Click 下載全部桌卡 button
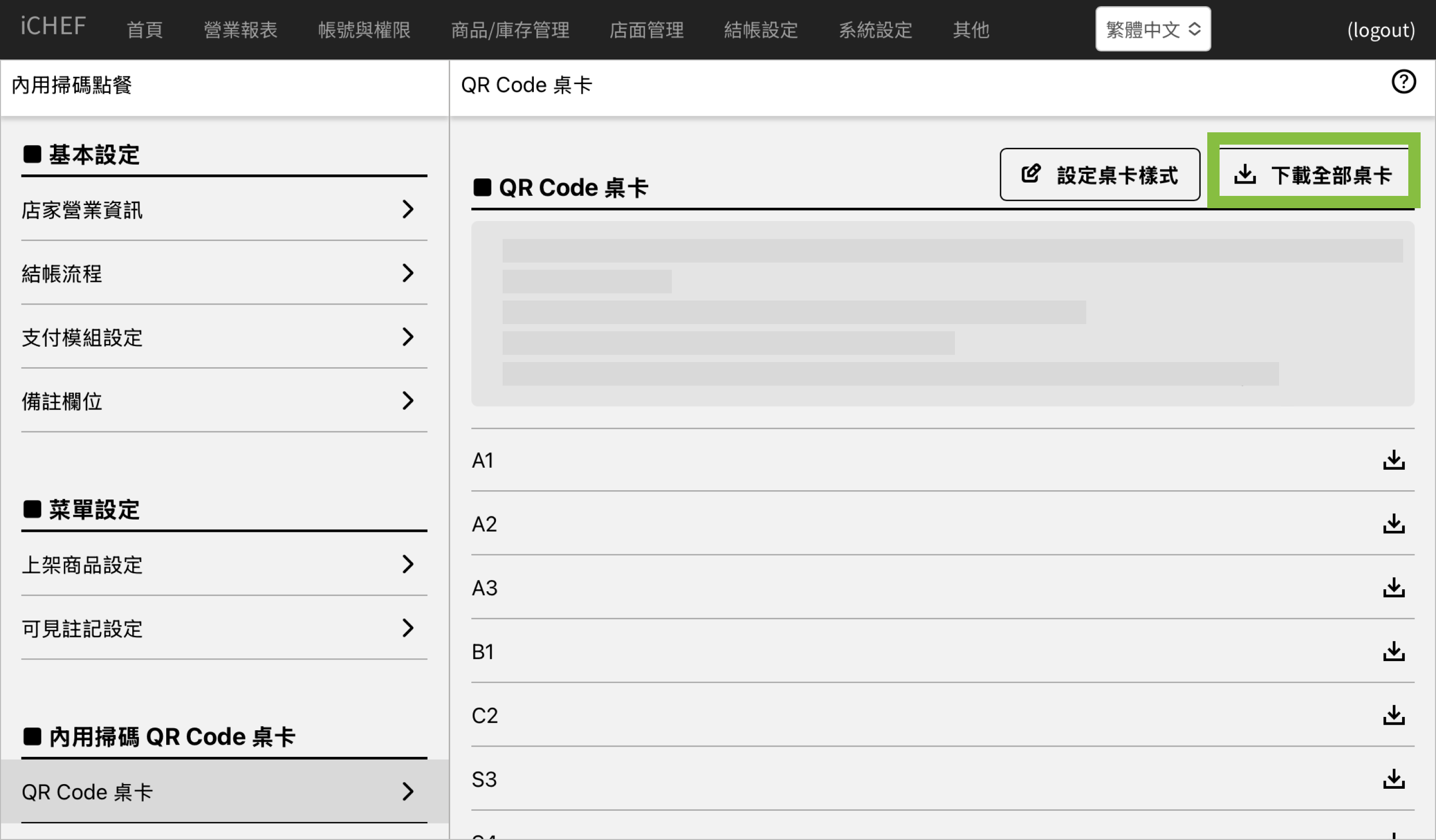Screen dimensions: 1436x840 (1313, 174)
